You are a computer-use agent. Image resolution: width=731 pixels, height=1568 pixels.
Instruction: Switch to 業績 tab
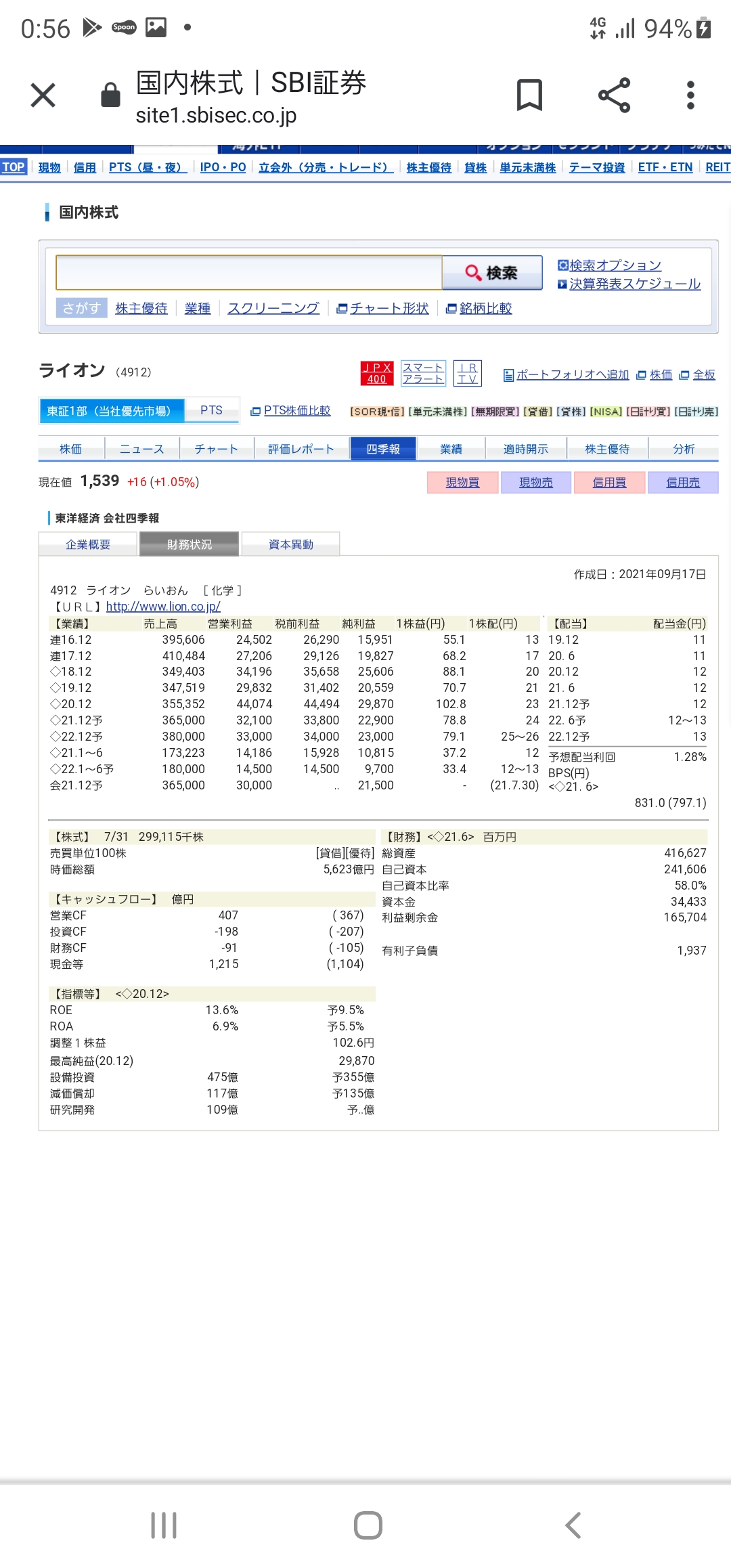(x=451, y=449)
